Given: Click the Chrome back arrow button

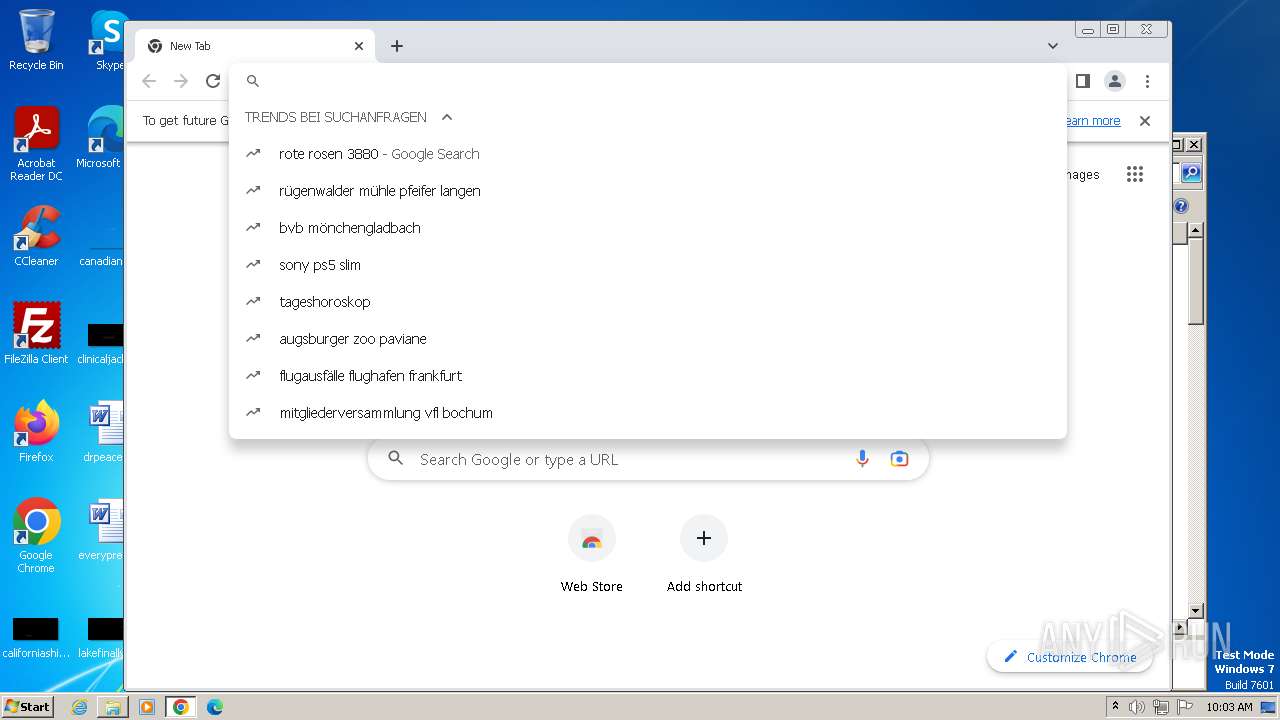Looking at the screenshot, I should coord(149,81).
